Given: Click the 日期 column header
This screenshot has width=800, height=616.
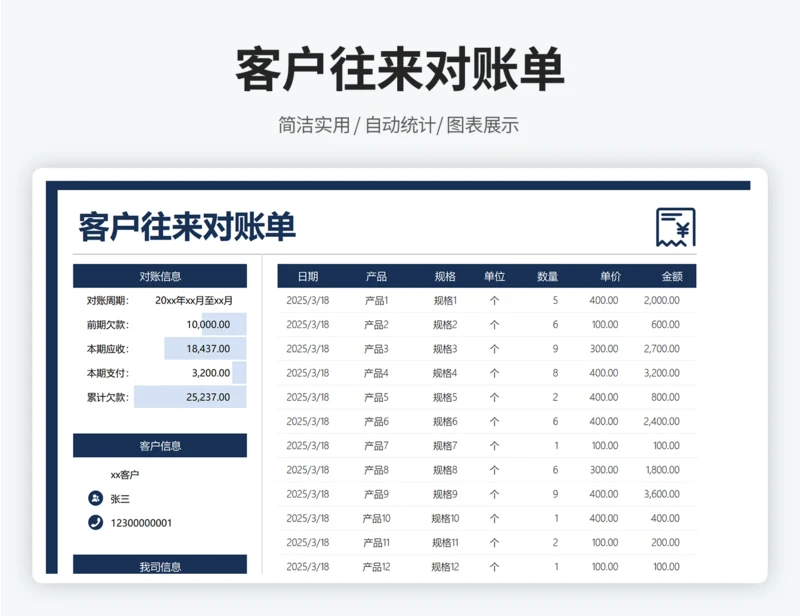Looking at the screenshot, I should (x=308, y=277).
